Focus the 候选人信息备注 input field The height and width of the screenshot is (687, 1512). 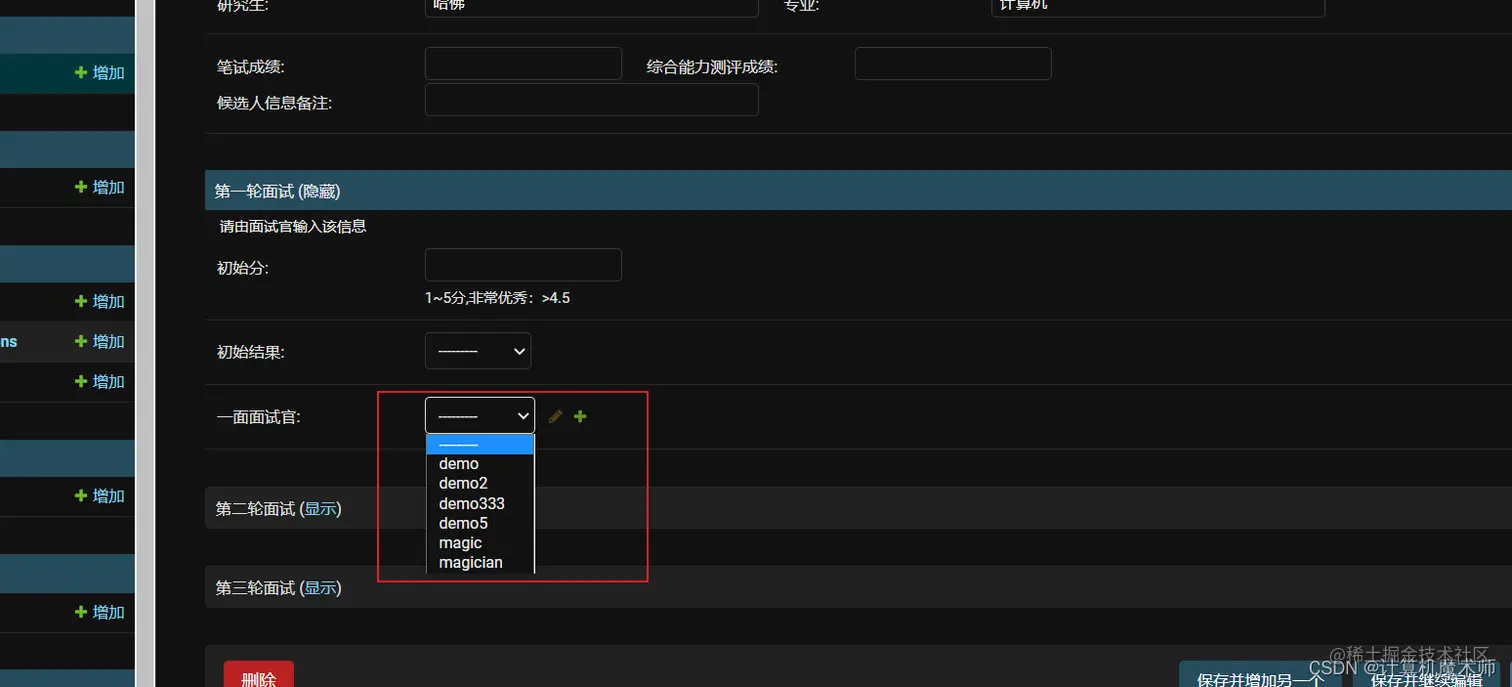point(591,100)
